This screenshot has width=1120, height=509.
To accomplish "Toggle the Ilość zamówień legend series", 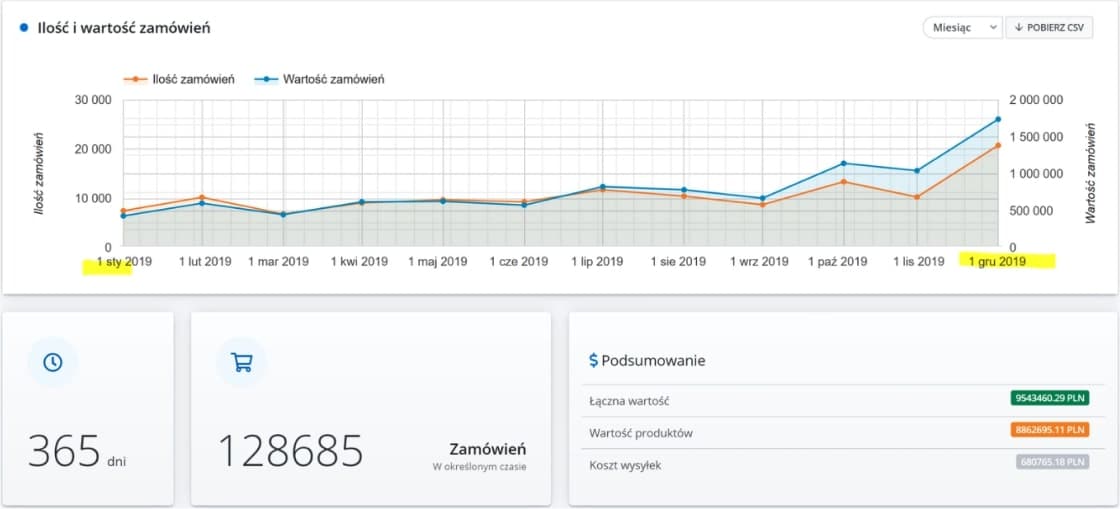I will click(179, 79).
